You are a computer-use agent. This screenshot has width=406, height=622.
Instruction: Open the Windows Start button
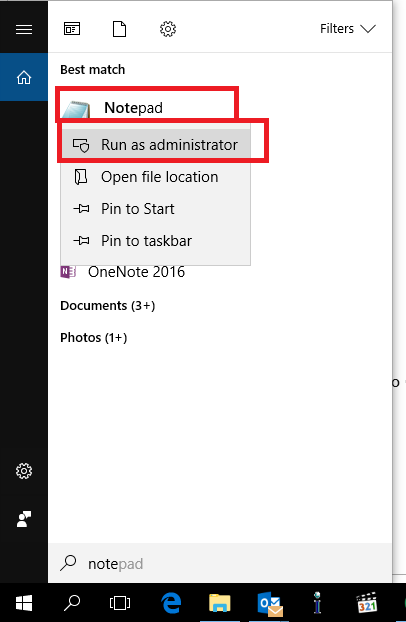tap(24, 603)
